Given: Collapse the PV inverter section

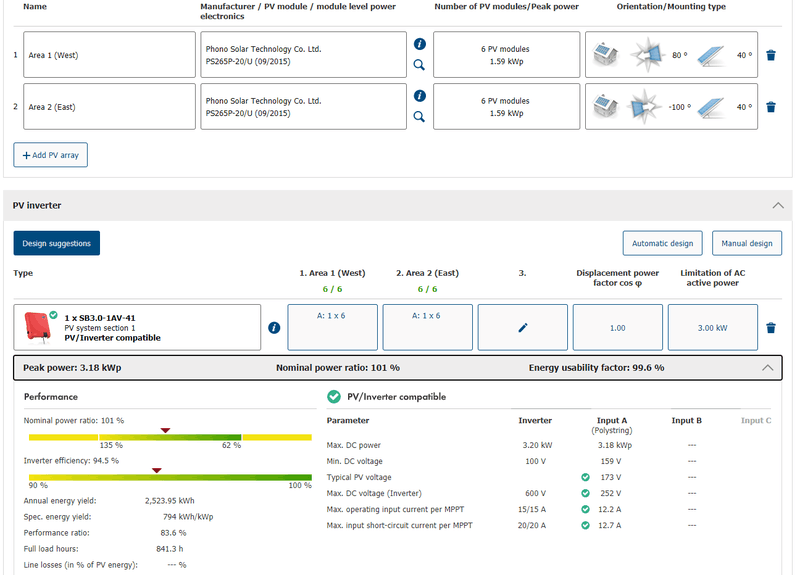Looking at the screenshot, I should (x=777, y=205).
